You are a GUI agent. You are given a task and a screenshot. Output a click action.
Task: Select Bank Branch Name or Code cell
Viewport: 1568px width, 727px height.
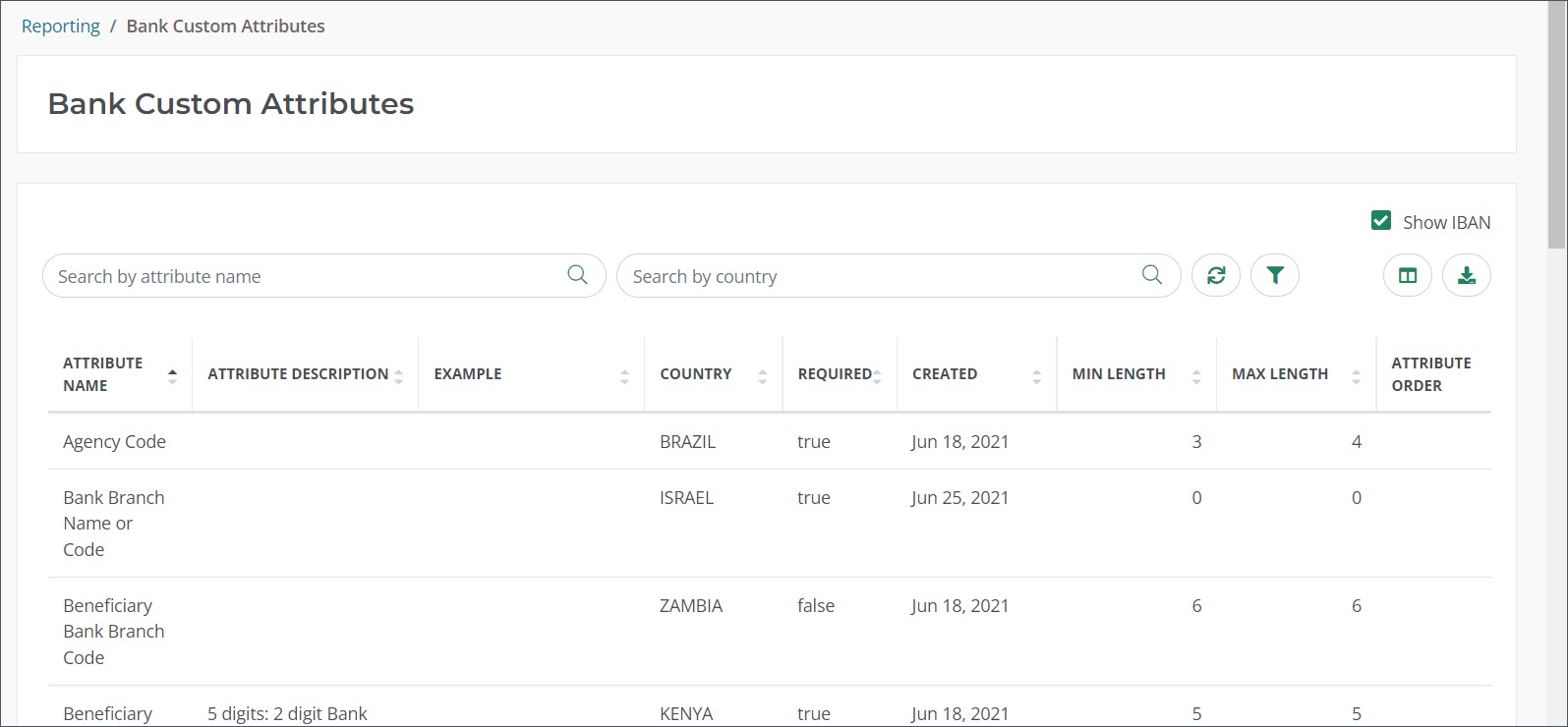[x=114, y=524]
